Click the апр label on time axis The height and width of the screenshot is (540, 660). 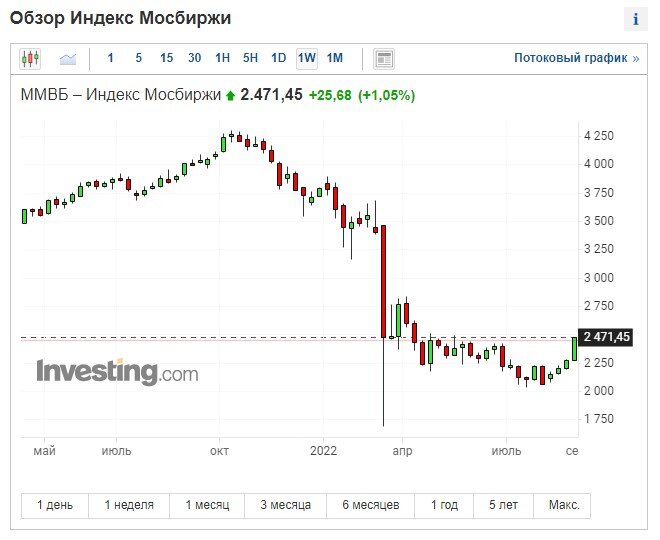click(402, 452)
